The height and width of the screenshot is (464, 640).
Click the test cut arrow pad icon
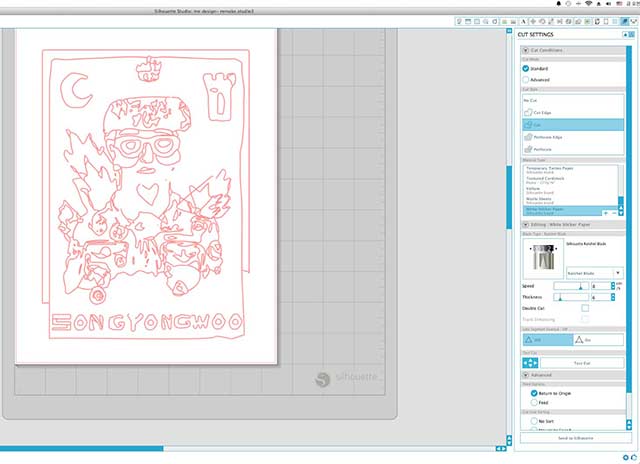[x=530, y=363]
